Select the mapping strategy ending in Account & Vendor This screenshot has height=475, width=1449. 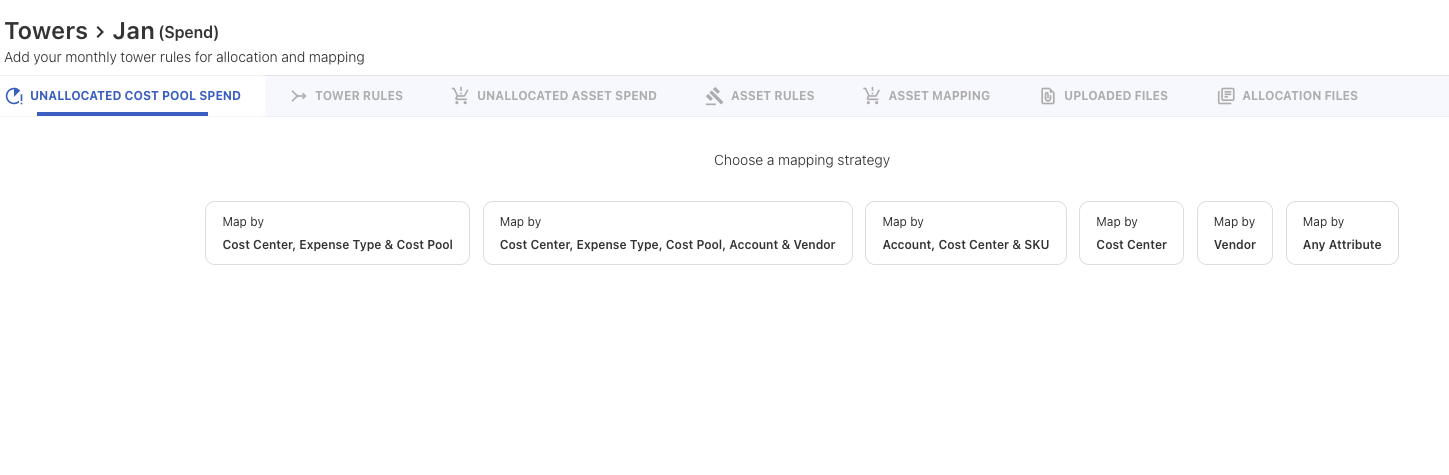[x=667, y=233]
